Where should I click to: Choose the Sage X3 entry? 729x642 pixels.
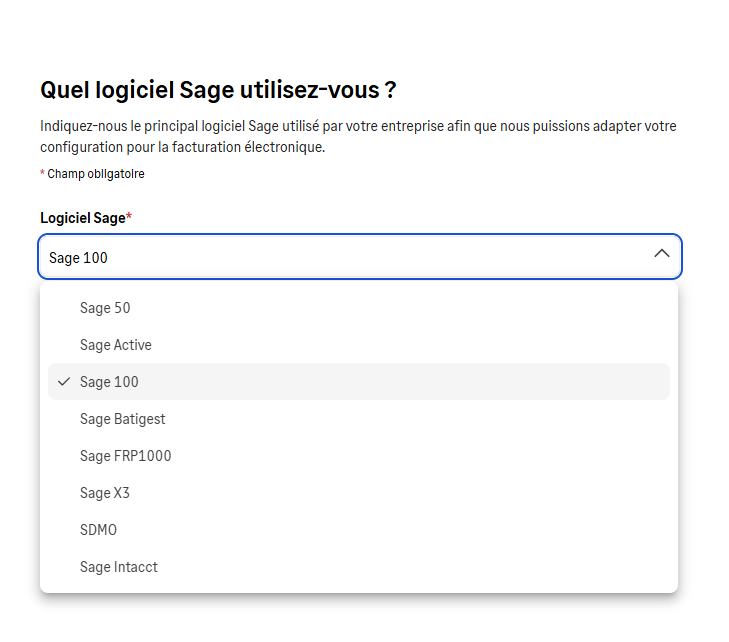point(358,493)
